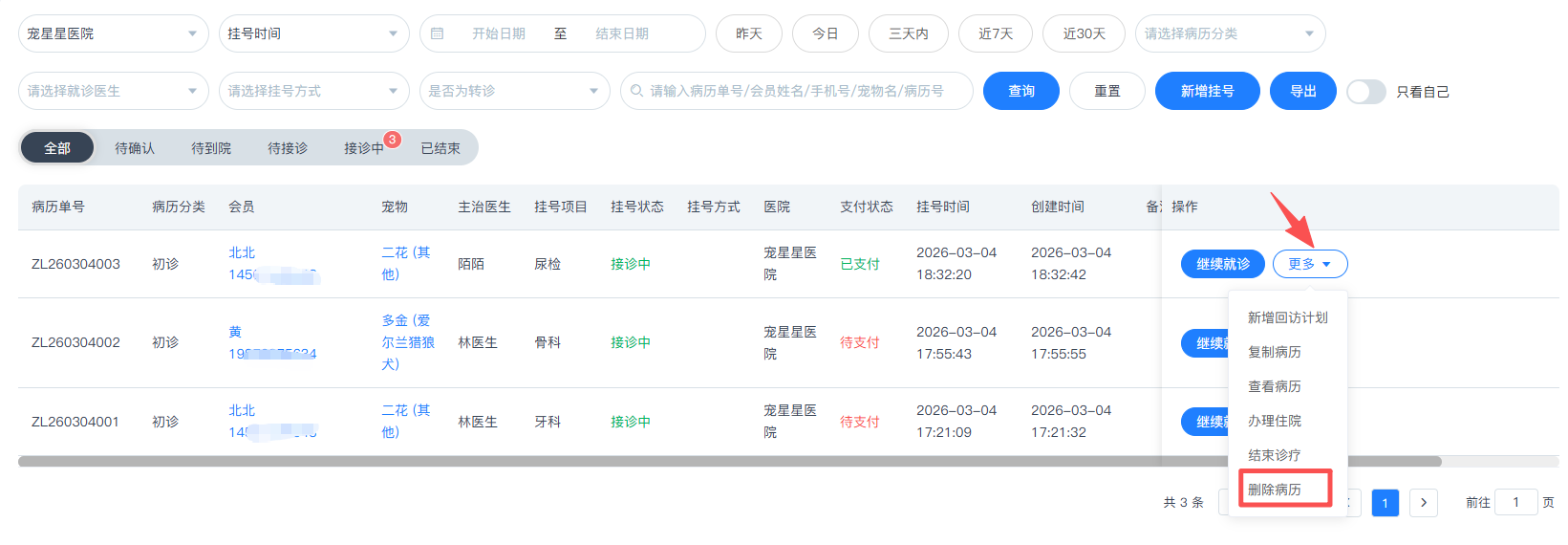This screenshot has width=1568, height=545.
Task: Click the blue 查询 button
Action: (x=1020, y=91)
